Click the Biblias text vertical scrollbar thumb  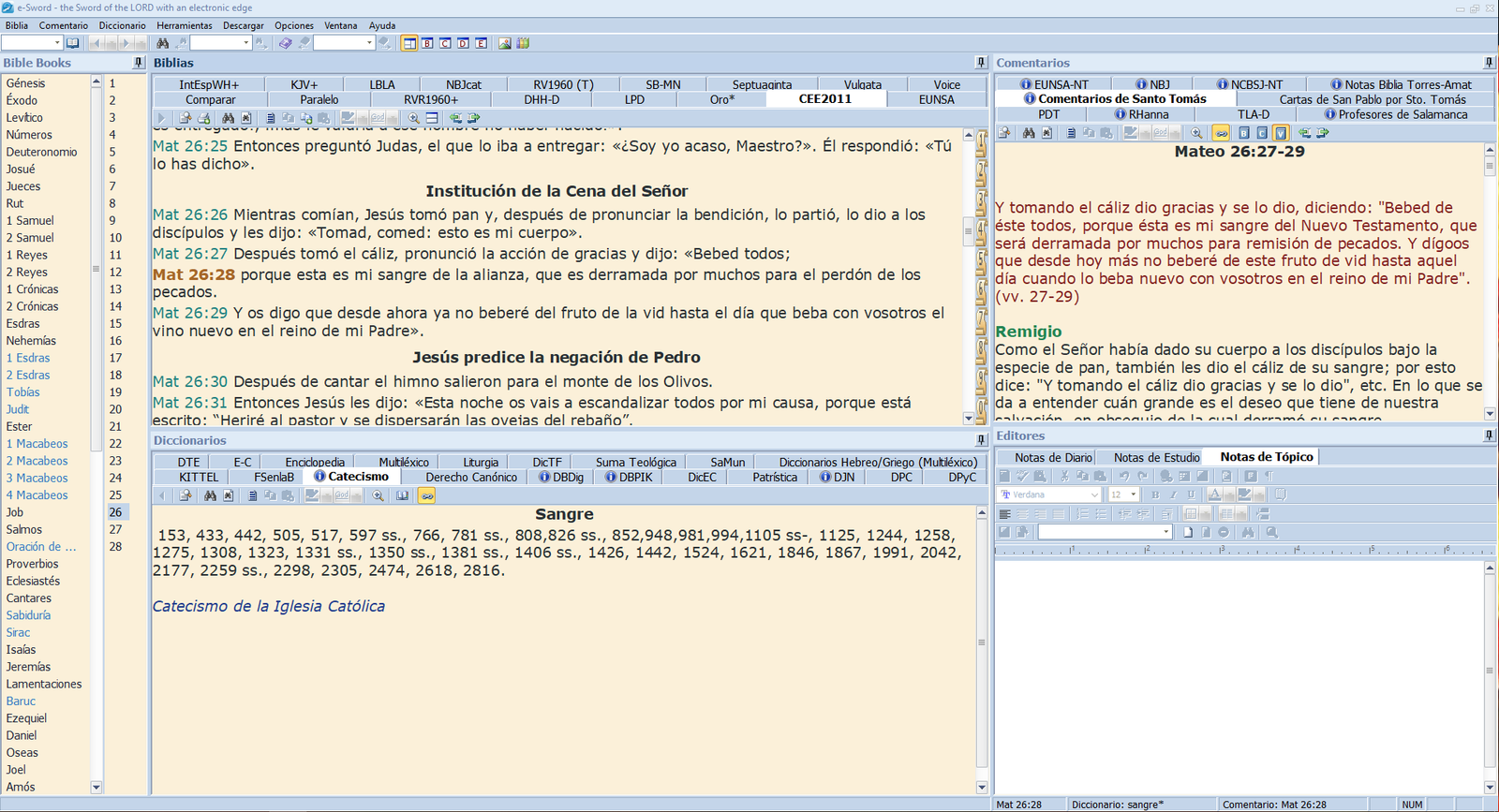coord(969,230)
